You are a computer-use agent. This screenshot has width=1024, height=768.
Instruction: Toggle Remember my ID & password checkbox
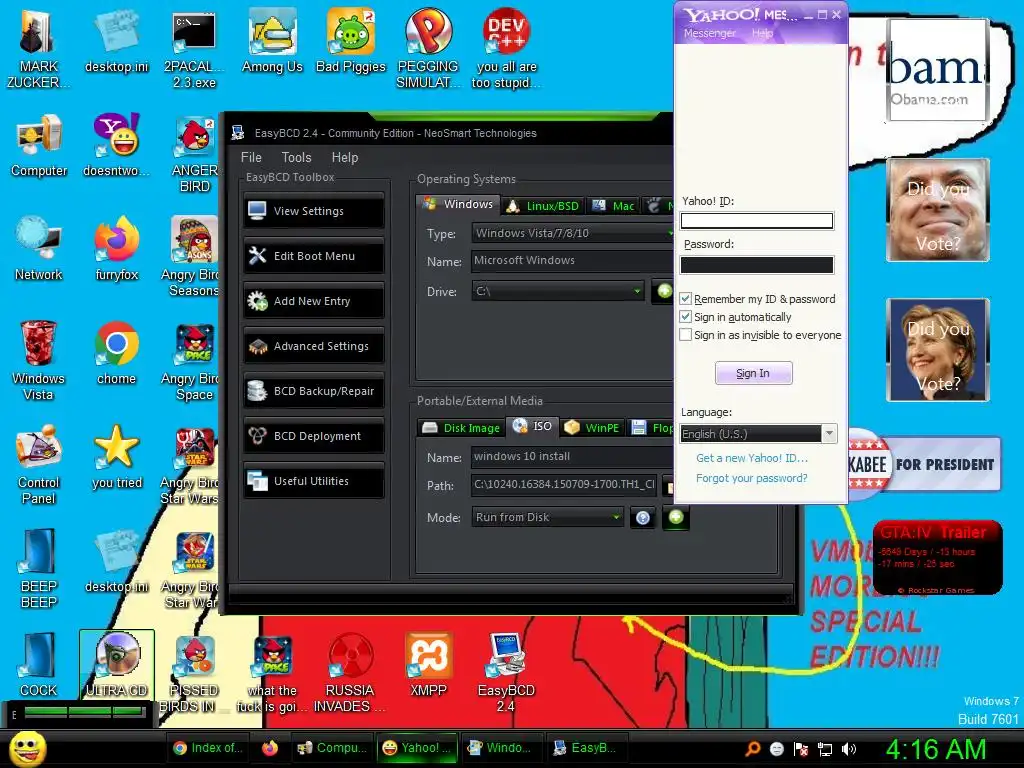coord(686,298)
